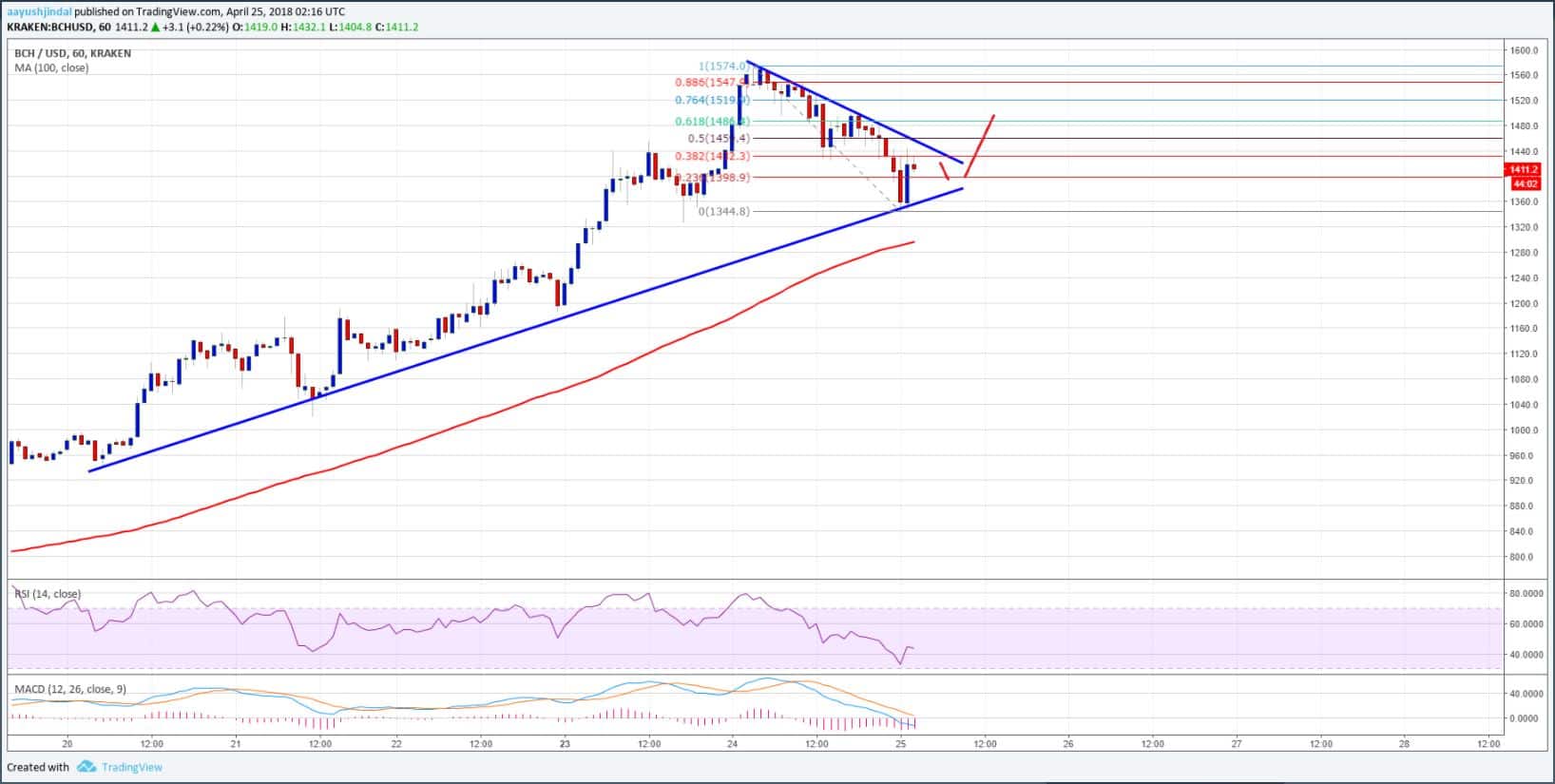Select the BCH / USD, 60, KRAKEN title
1555x784 pixels.
[x=72, y=53]
